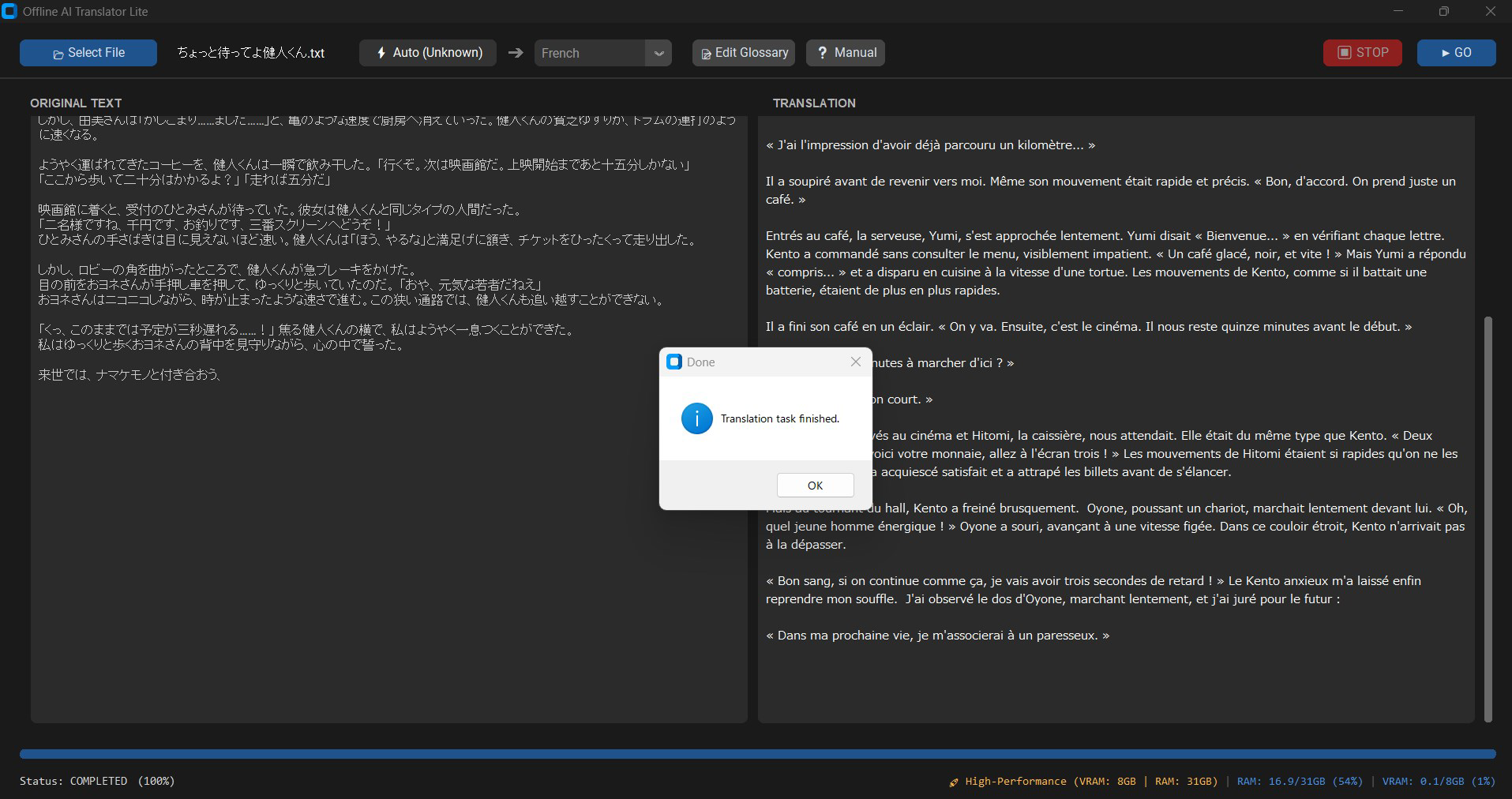This screenshot has height=799, width=1512.
Task: Expand the Auto (Unknown) source language selector
Action: tap(427, 53)
